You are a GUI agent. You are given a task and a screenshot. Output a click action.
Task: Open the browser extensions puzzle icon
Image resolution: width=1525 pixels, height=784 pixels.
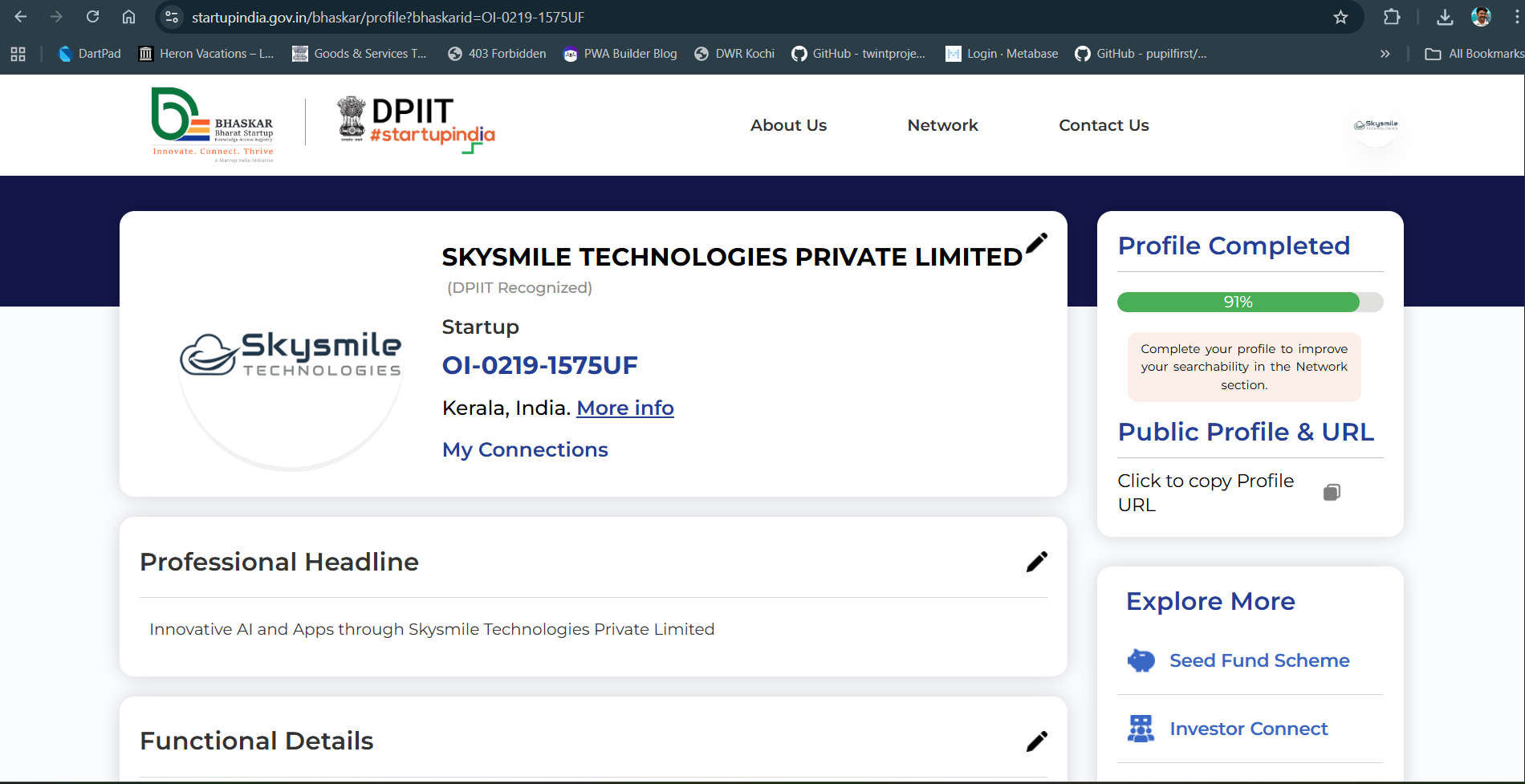click(x=1392, y=17)
